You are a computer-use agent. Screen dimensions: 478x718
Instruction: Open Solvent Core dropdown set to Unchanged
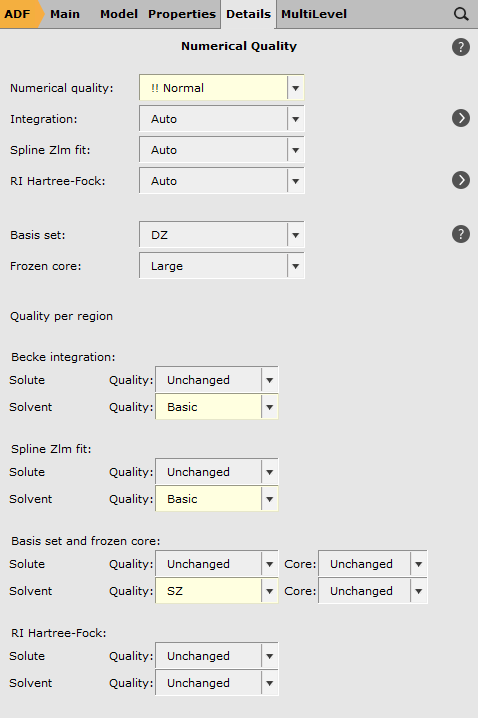[373, 591]
